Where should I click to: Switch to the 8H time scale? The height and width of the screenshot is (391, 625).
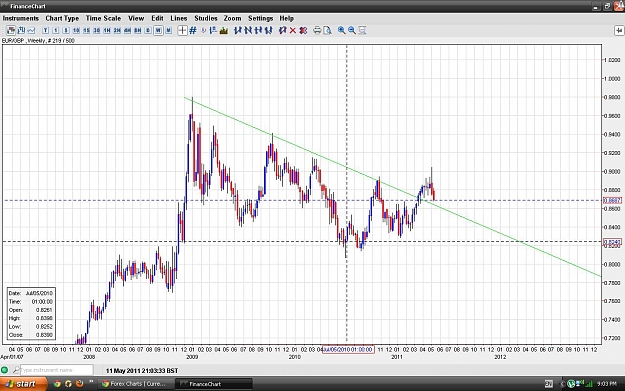click(138, 30)
